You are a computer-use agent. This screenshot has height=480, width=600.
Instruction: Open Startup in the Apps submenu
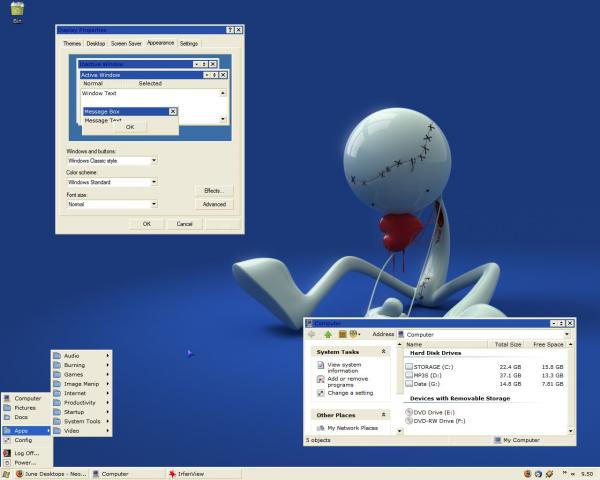(82, 412)
